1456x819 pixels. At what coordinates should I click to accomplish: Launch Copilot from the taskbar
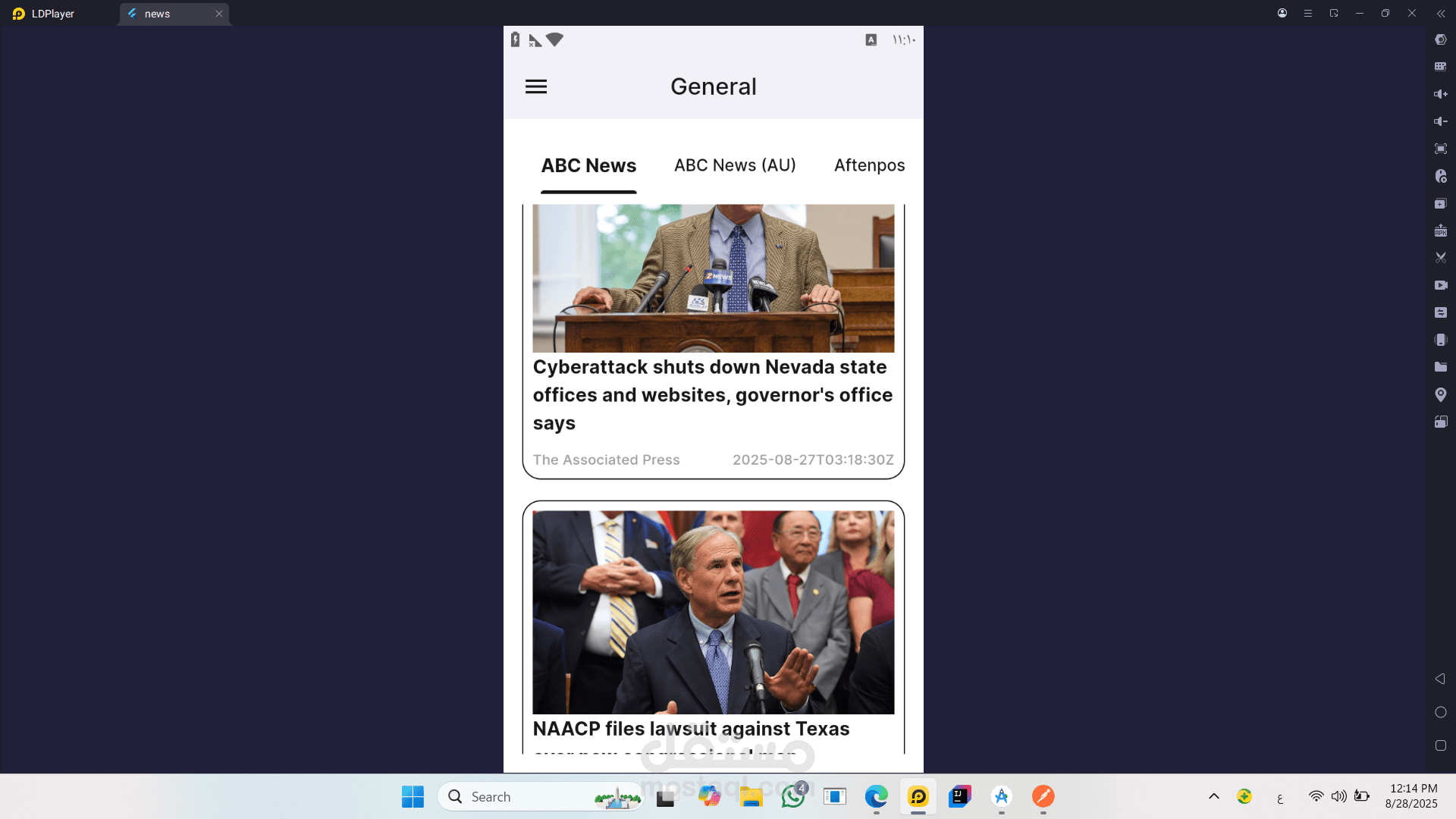[x=710, y=796]
